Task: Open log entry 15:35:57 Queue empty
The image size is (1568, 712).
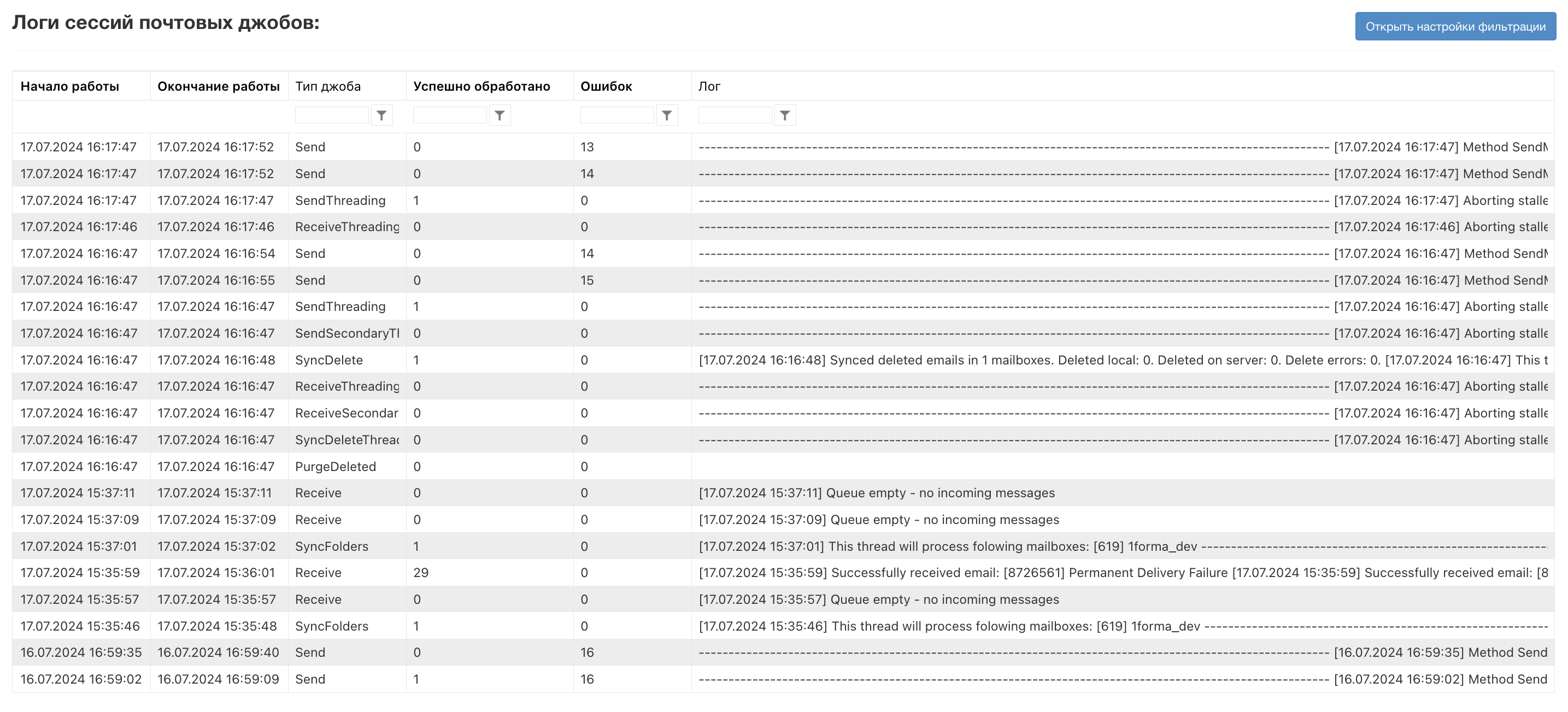Action: coord(879,599)
